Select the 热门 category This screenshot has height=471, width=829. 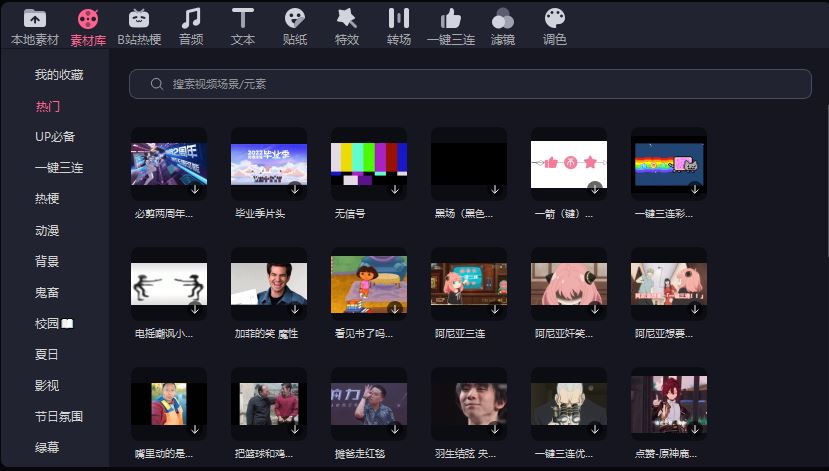[47, 106]
